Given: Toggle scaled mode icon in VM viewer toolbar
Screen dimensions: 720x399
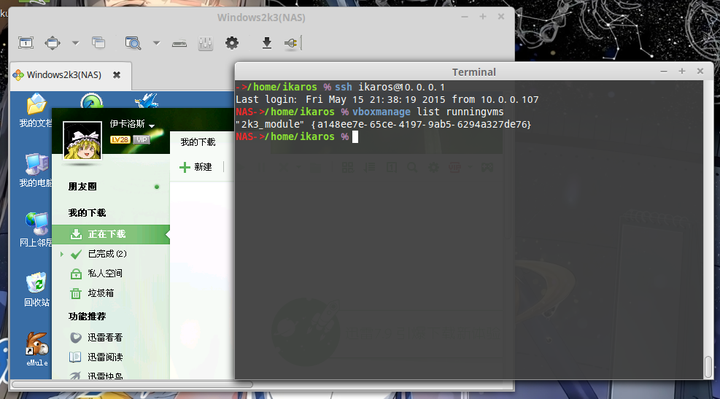Looking at the screenshot, I should tap(52, 43).
